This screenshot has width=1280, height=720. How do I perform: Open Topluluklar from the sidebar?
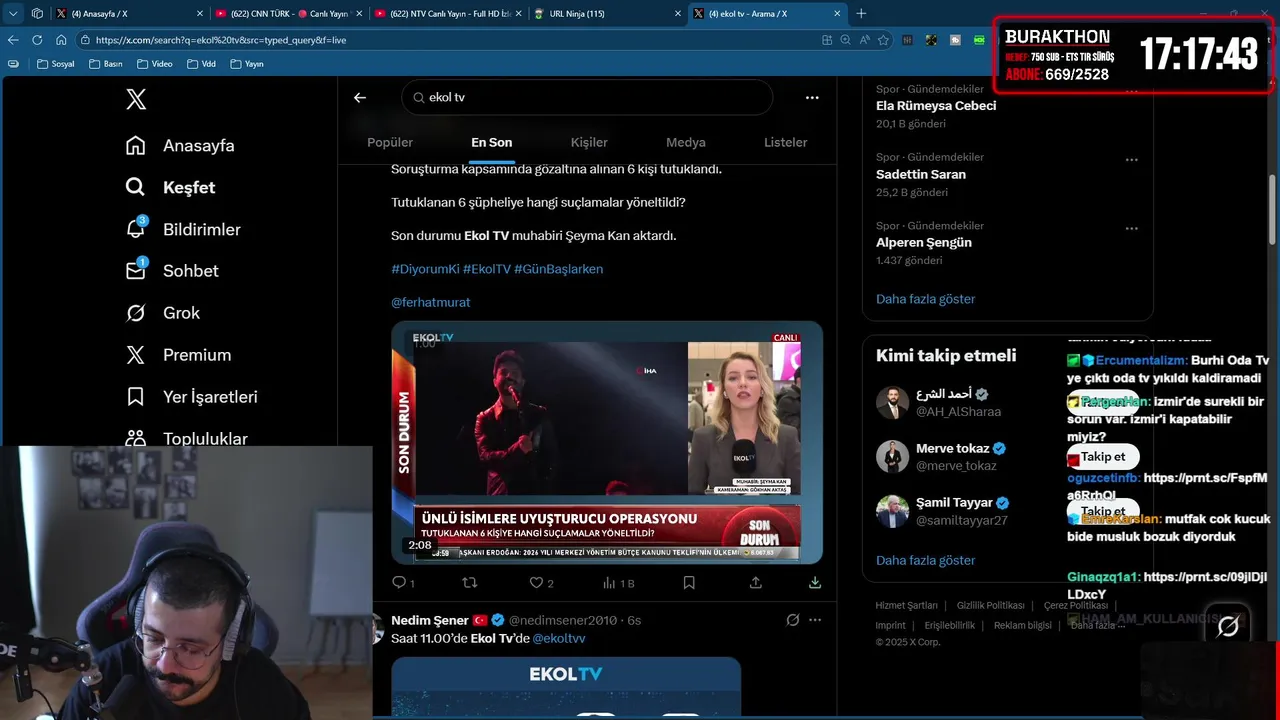[186, 438]
